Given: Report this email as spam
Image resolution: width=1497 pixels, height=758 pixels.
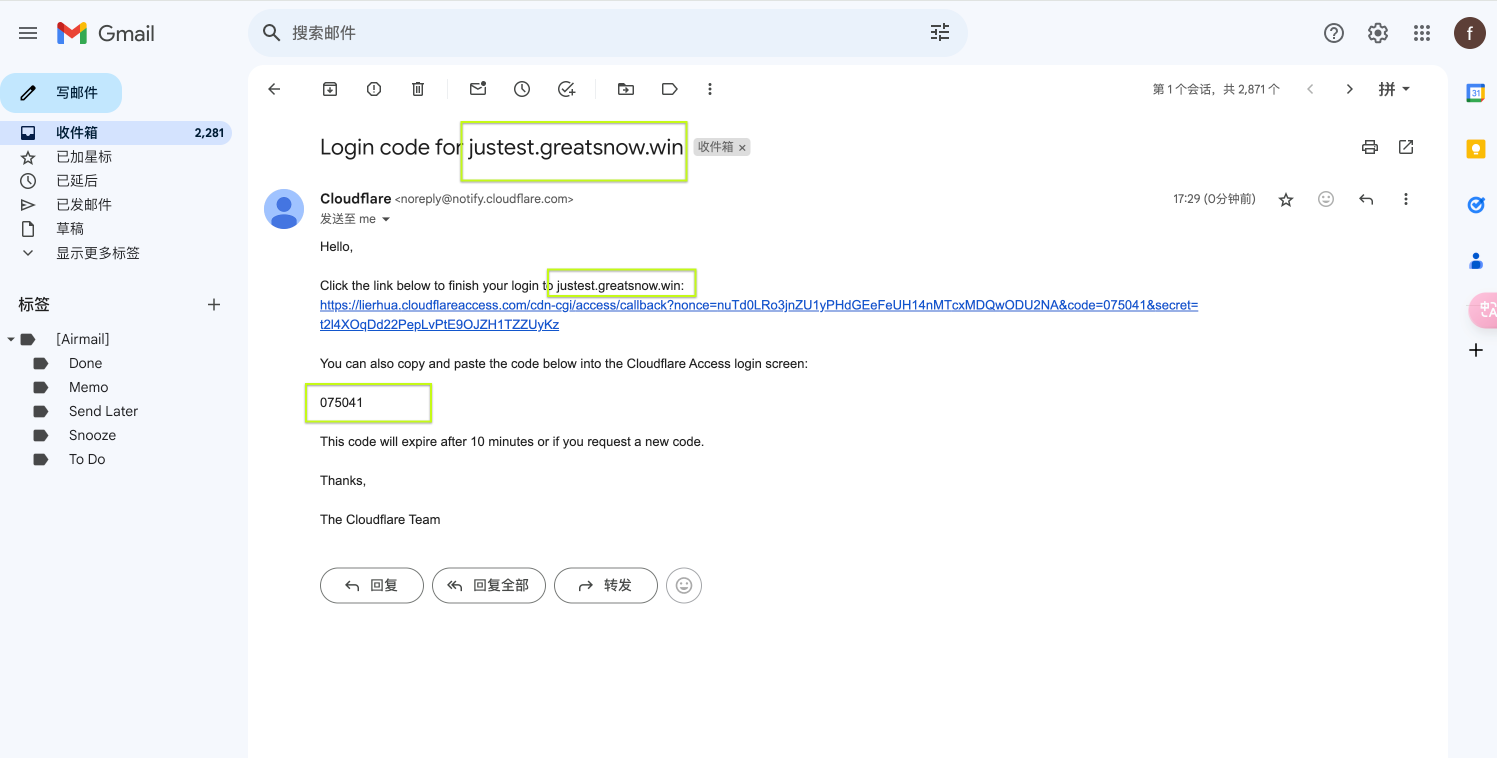Looking at the screenshot, I should click(x=374, y=89).
